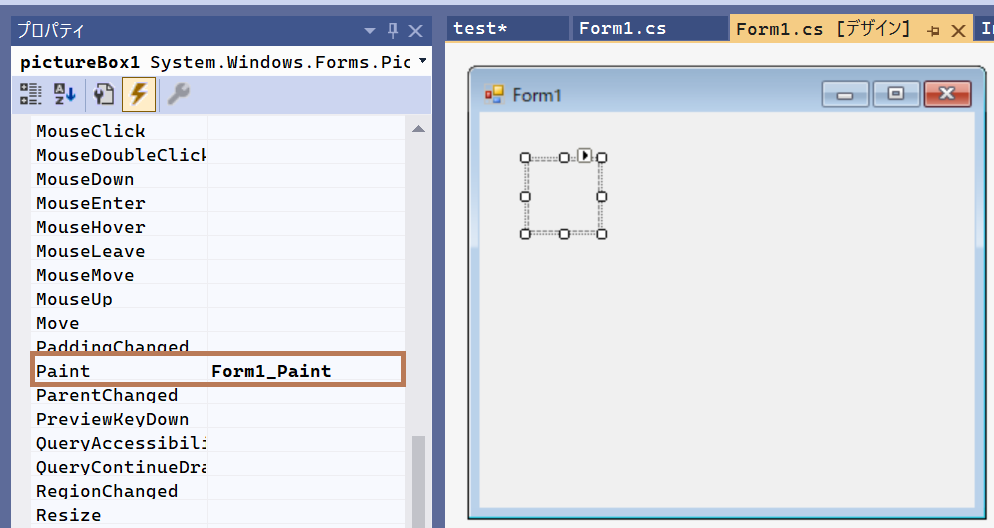Sort properties alphabetically

(65, 94)
